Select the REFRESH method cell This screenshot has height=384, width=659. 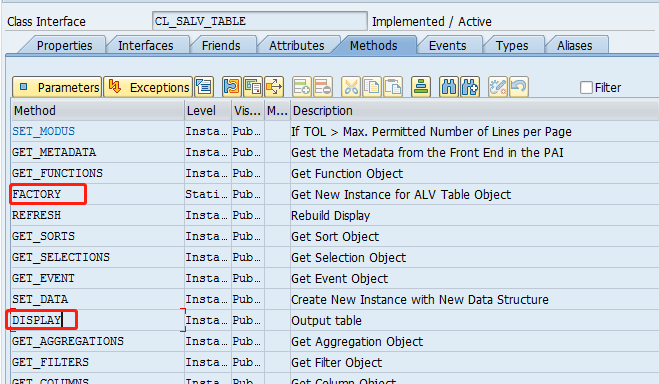tap(98, 215)
